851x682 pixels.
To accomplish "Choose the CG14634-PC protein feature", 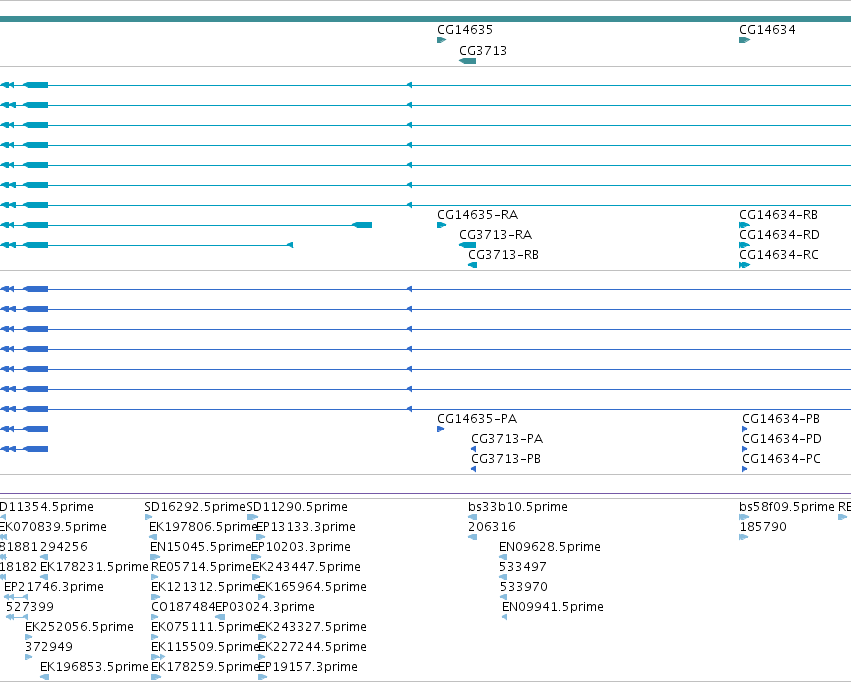I will point(745,469).
